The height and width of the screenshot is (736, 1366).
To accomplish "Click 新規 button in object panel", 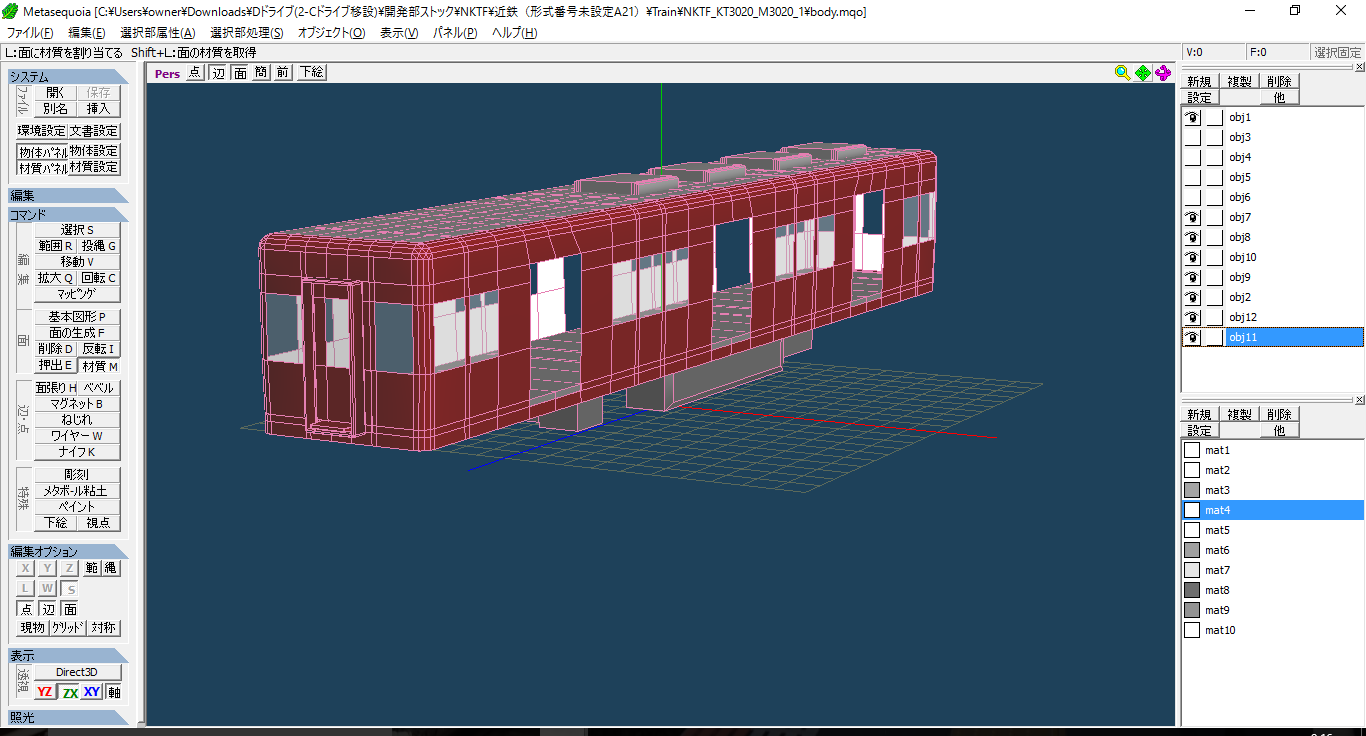I will point(1200,81).
